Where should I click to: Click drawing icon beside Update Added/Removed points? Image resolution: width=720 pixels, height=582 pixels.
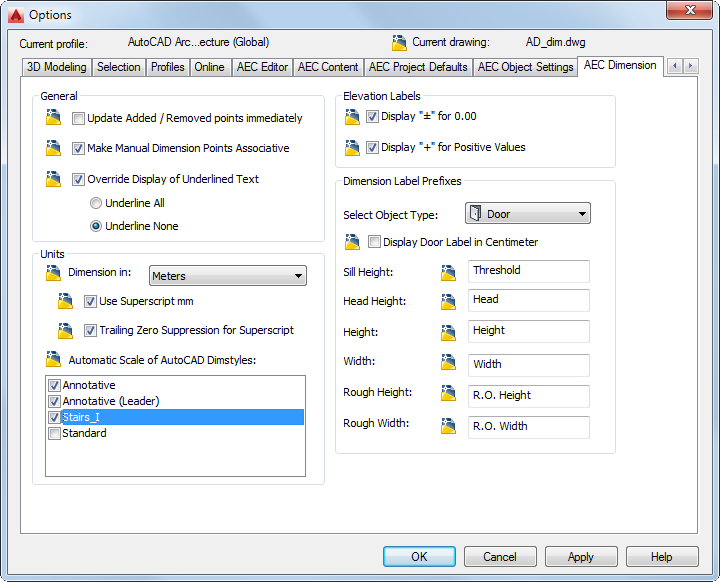click(53, 118)
